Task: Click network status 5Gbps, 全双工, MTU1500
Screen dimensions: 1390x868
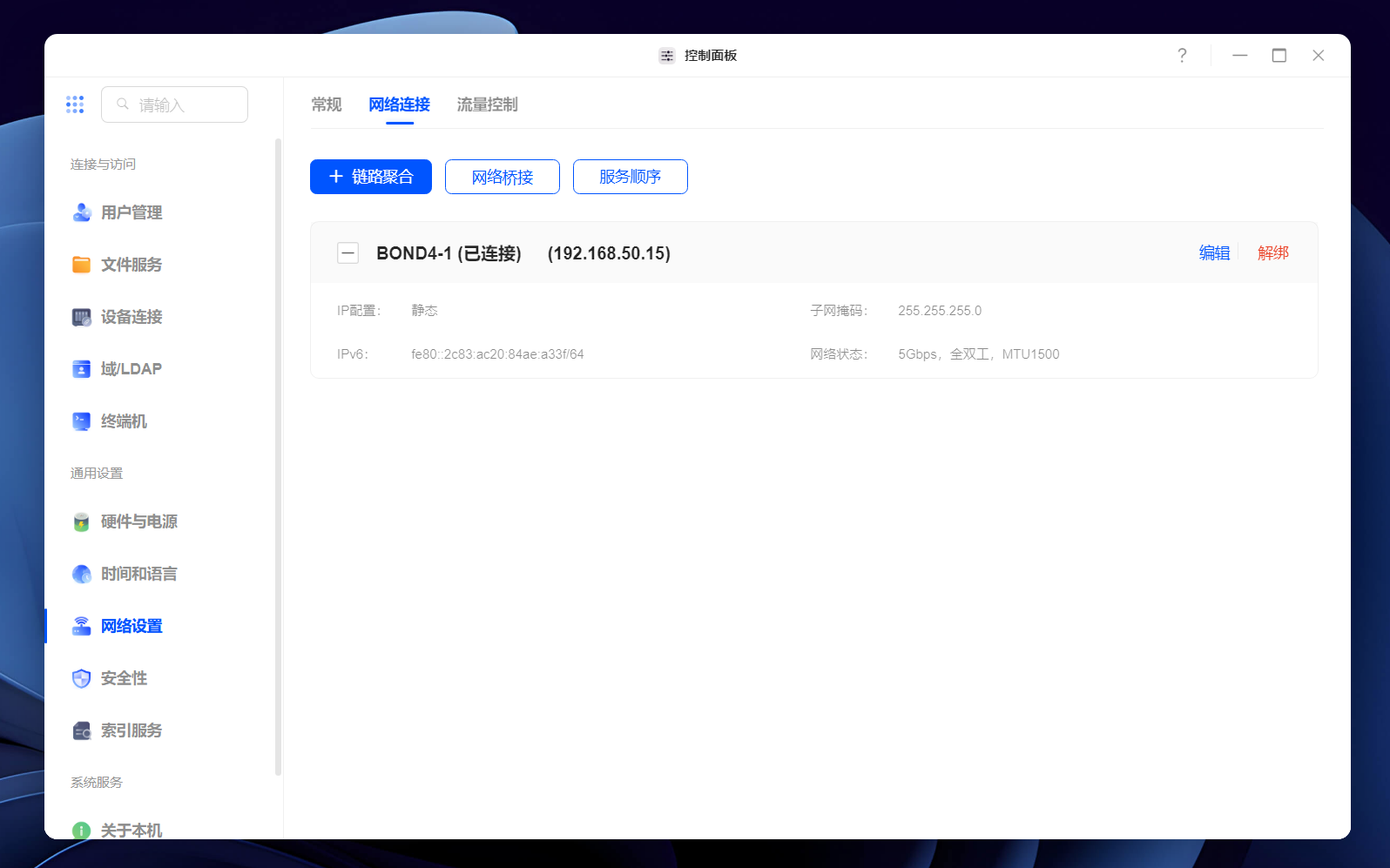Action: pos(979,354)
